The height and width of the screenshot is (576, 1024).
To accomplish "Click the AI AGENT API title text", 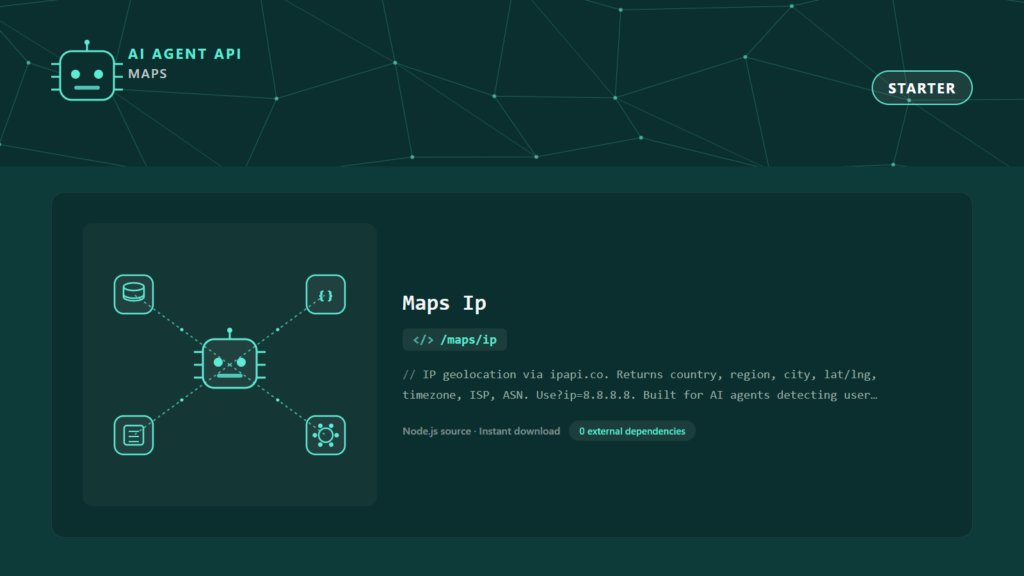I will tap(185, 54).
